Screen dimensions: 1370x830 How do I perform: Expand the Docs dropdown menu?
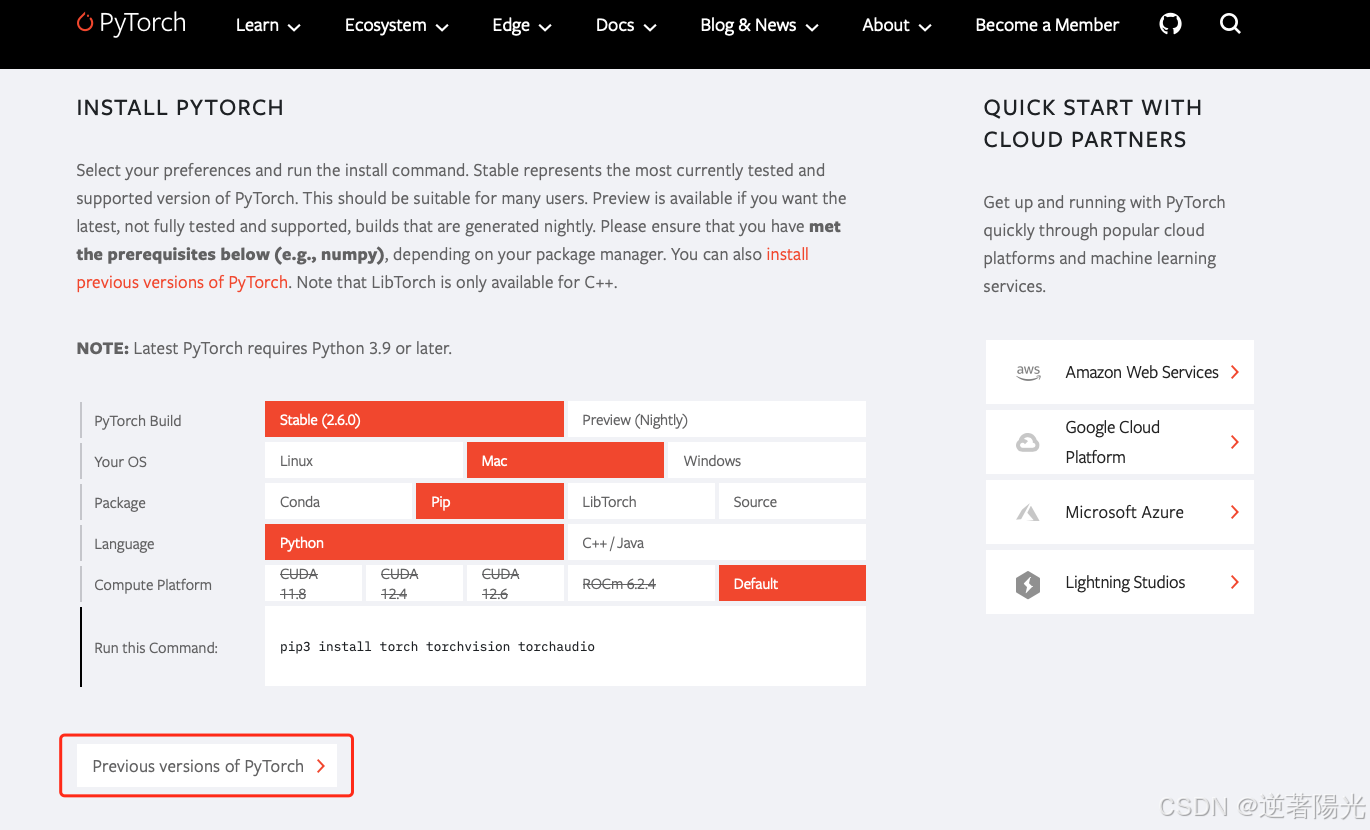pyautogui.click(x=626, y=25)
